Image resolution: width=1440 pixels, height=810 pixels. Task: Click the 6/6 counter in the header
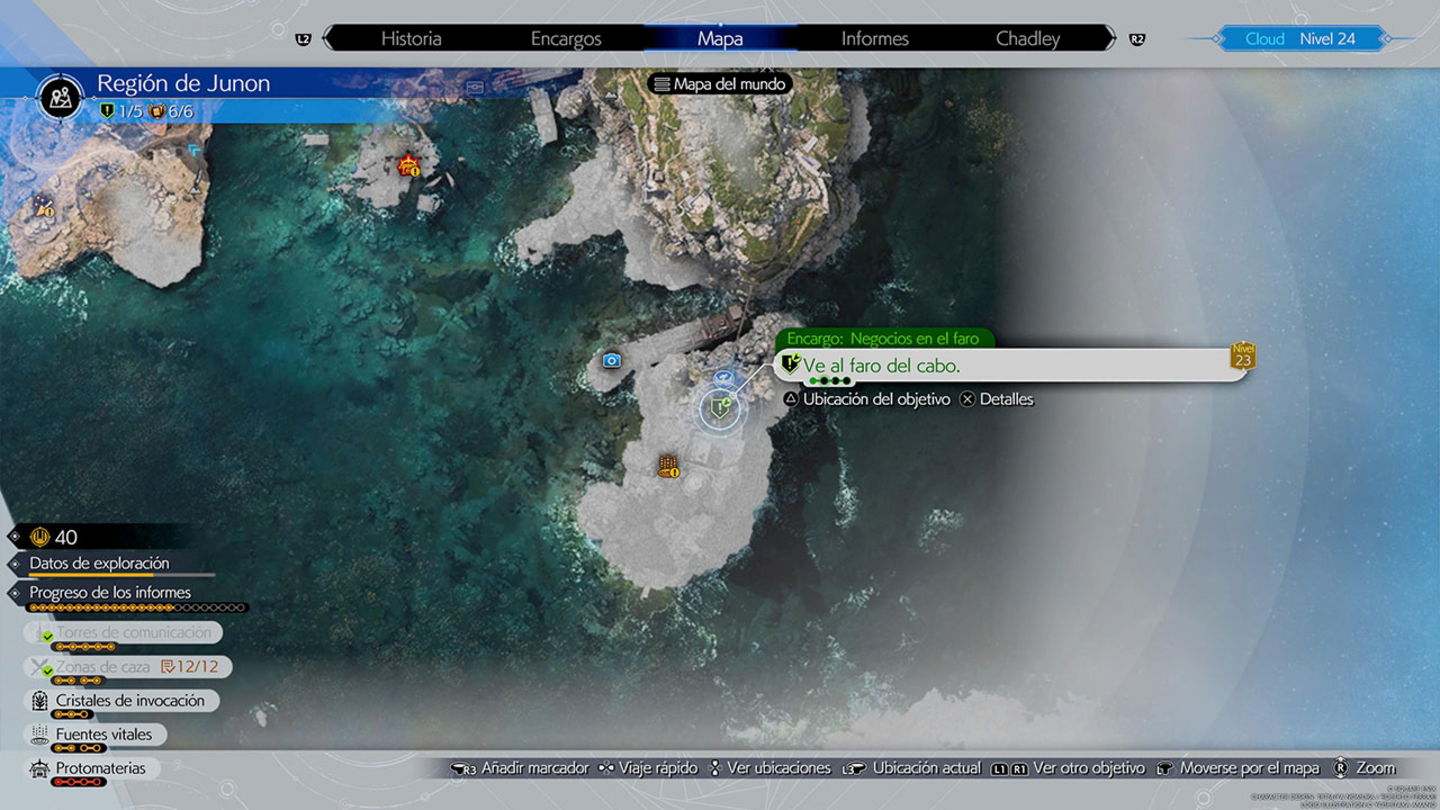click(x=169, y=111)
